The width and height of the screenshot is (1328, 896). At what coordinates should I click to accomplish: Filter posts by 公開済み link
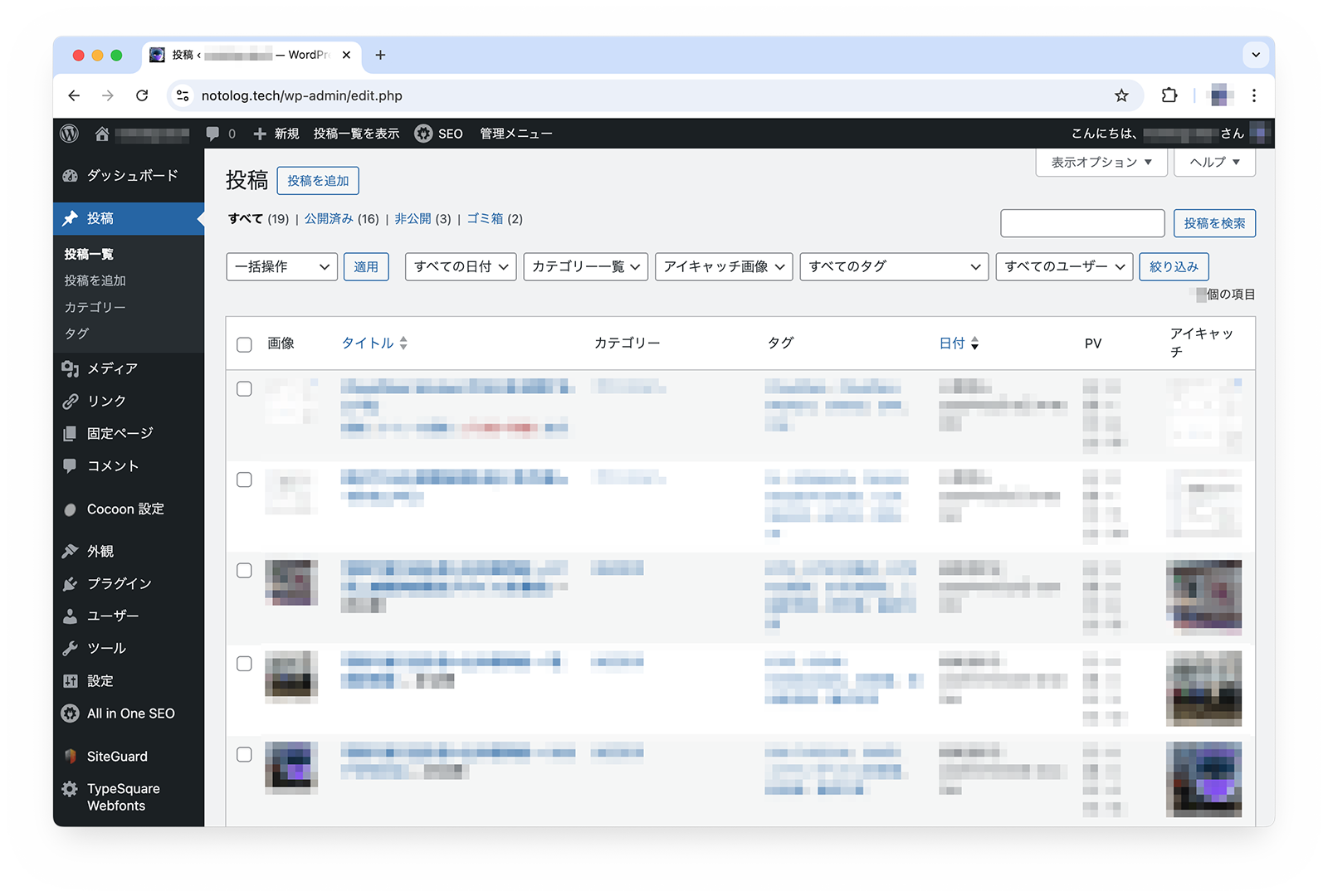click(329, 219)
